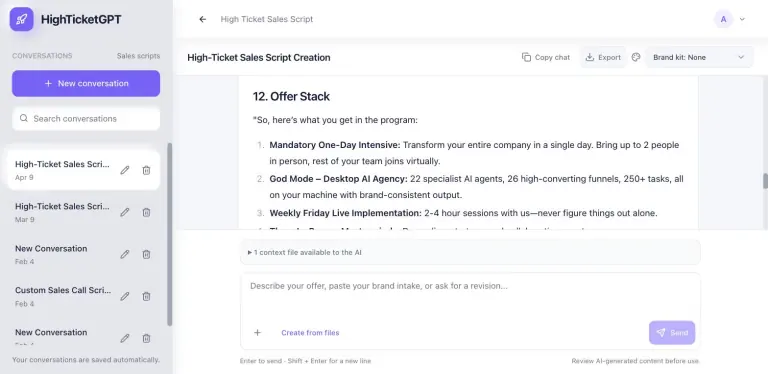
Task: Click trash icon for bottom New Conversation
Action: tap(146, 338)
